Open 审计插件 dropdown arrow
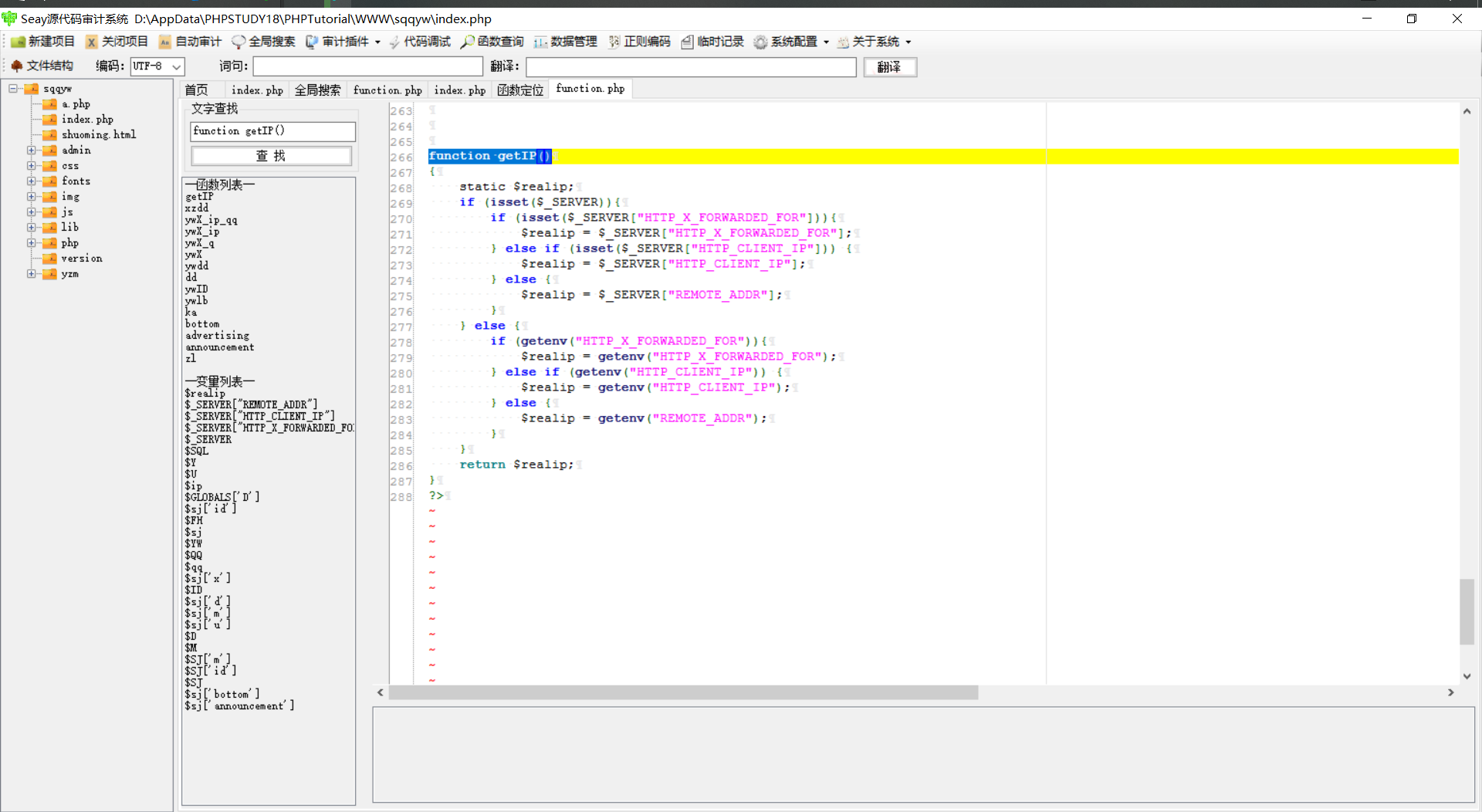This screenshot has width=1482, height=812. pos(377,42)
